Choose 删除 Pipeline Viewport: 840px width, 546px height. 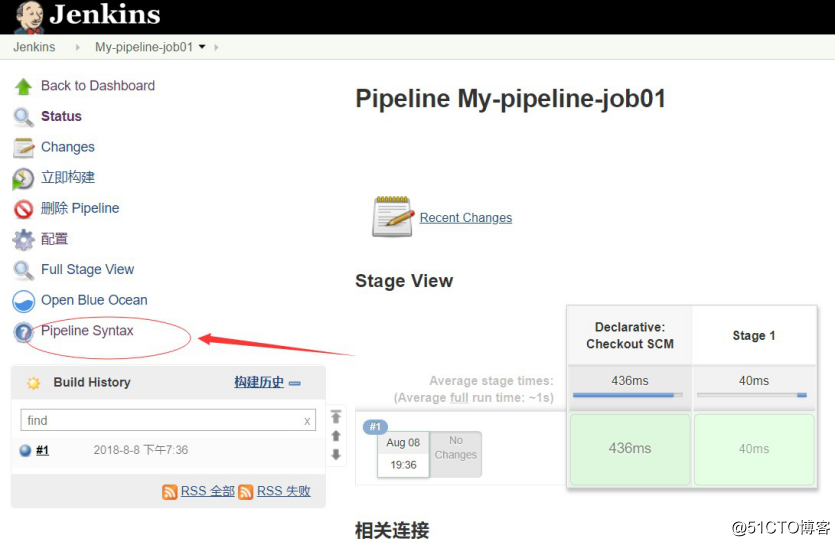pyautogui.click(x=80, y=208)
